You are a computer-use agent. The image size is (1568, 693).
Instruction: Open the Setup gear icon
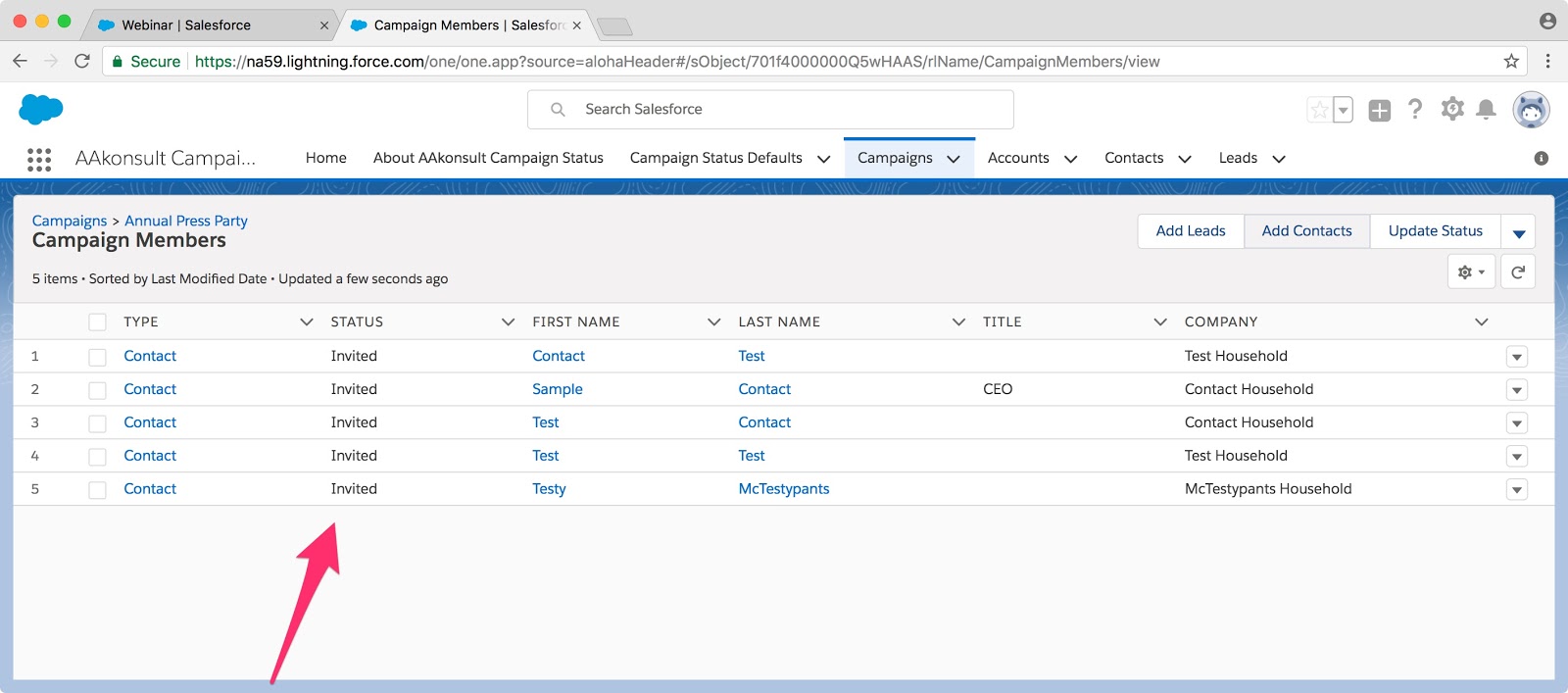point(1452,109)
